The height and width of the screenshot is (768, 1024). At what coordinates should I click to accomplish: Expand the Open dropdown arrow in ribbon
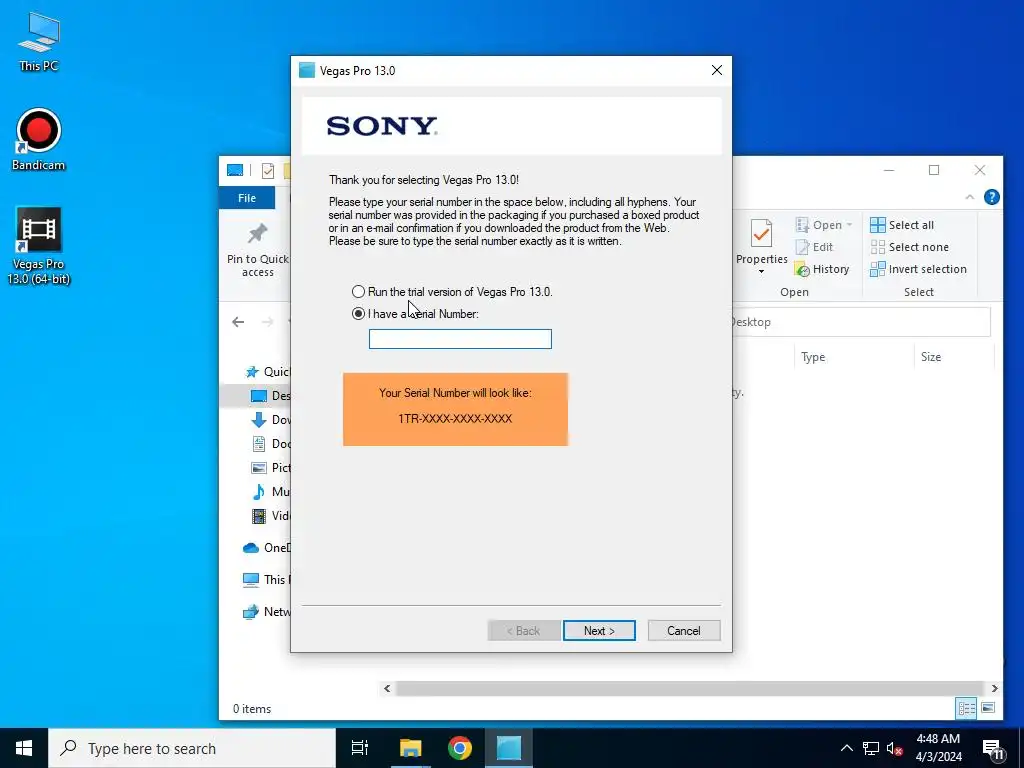click(x=850, y=225)
